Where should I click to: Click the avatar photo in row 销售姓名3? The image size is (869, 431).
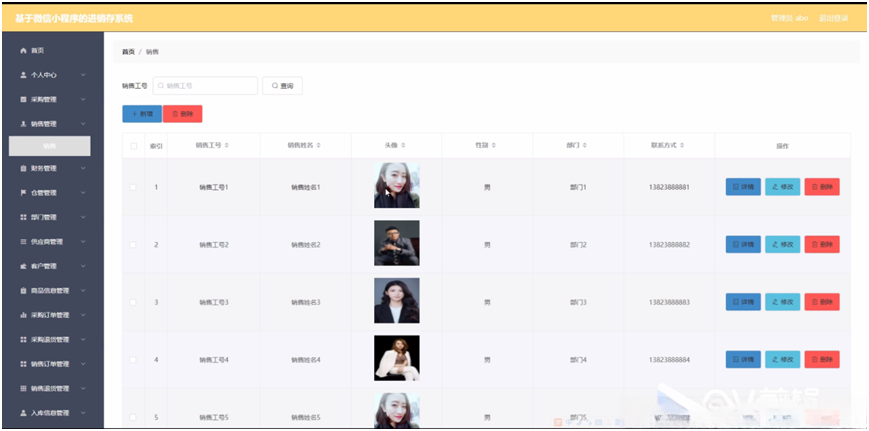[x=397, y=301]
